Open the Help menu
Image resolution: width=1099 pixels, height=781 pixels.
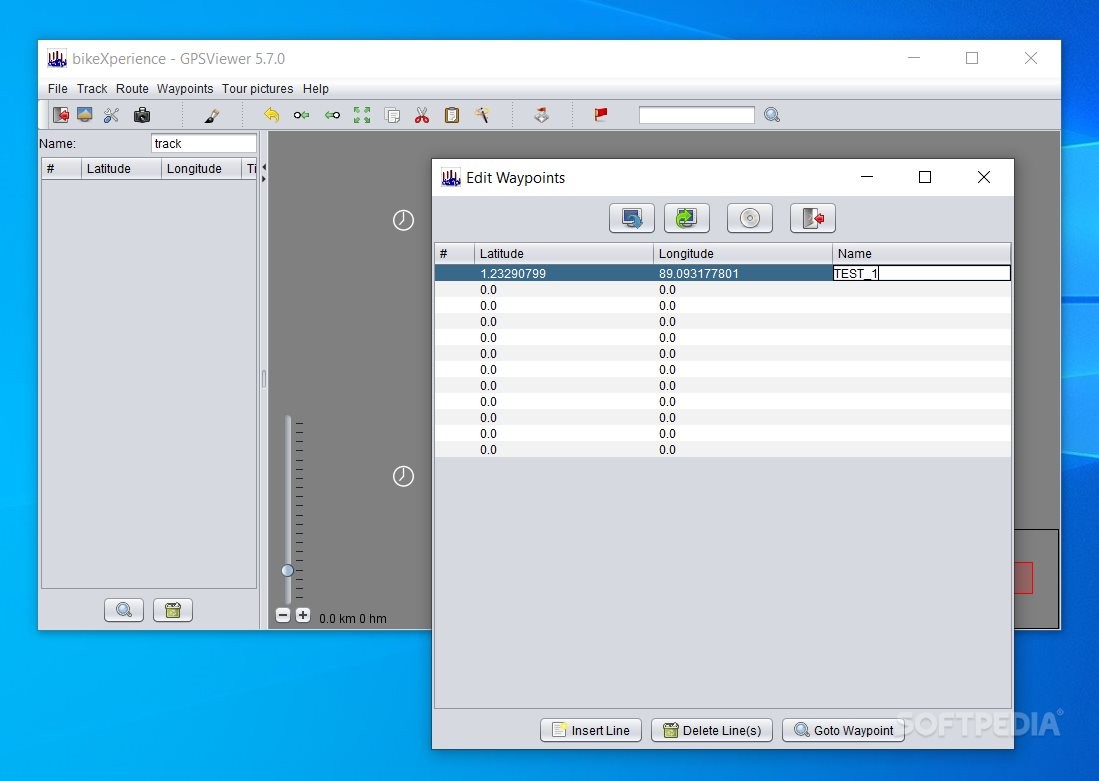(x=315, y=88)
